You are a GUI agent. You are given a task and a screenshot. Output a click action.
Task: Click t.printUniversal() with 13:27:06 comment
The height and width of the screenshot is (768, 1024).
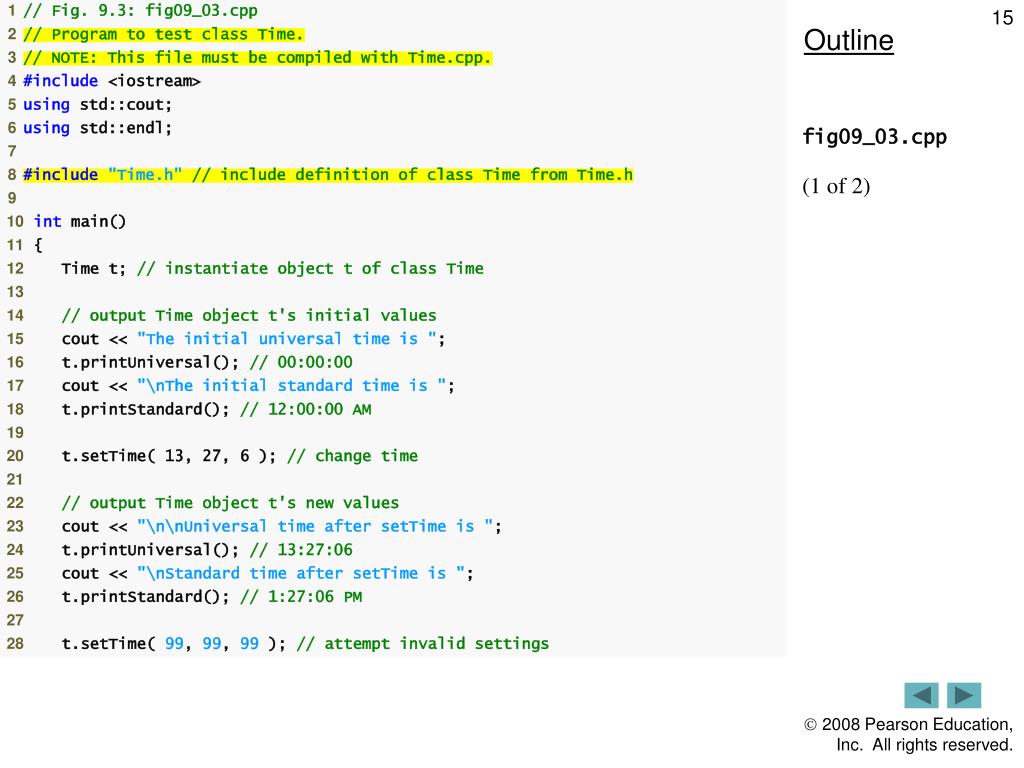tap(207, 550)
